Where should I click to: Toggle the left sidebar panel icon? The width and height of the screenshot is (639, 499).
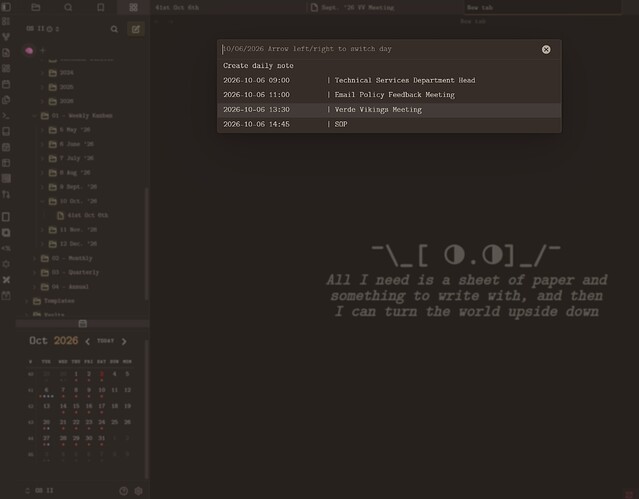(x=6, y=7)
